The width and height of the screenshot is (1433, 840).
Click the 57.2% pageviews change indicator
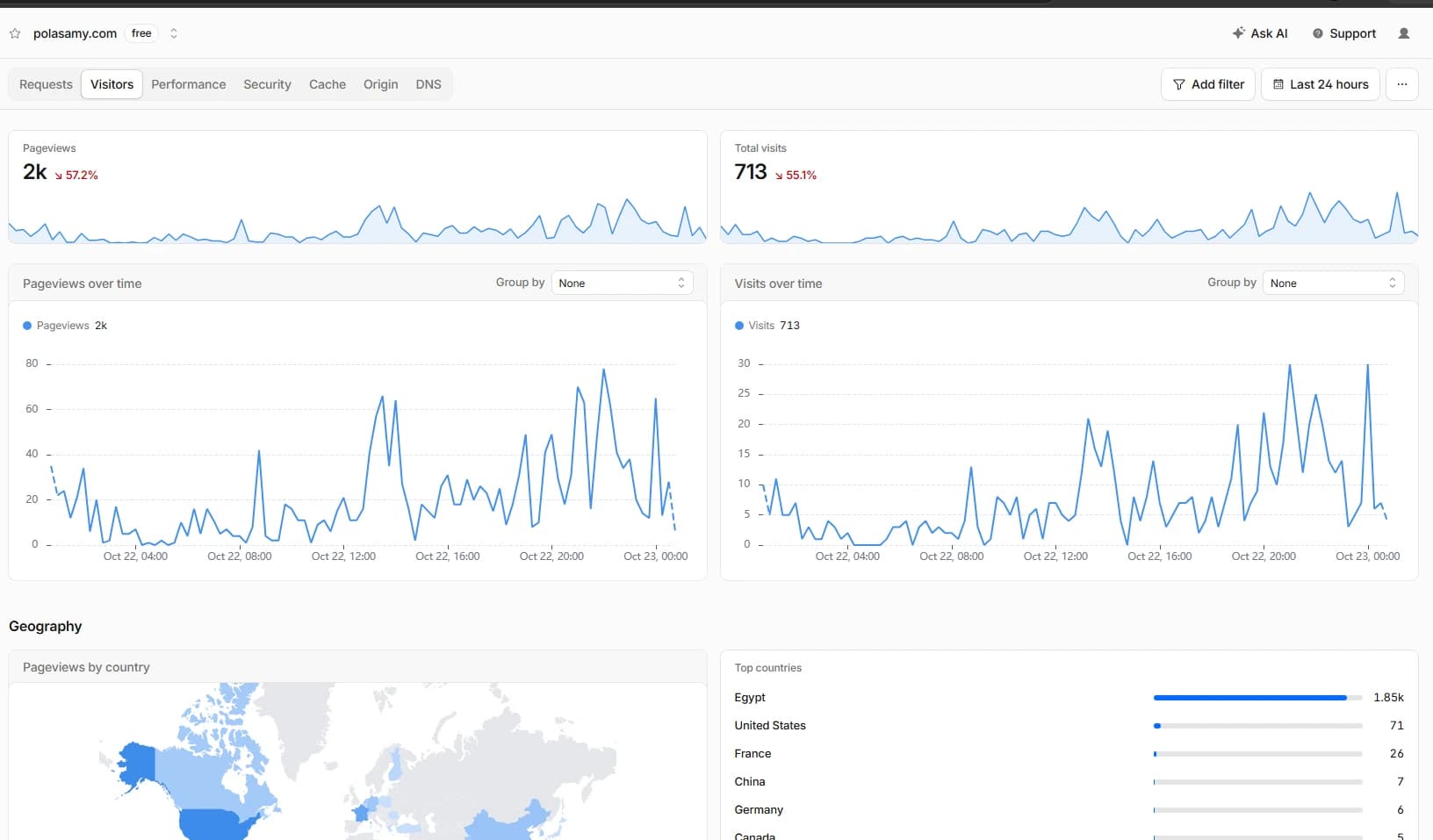[x=76, y=175]
